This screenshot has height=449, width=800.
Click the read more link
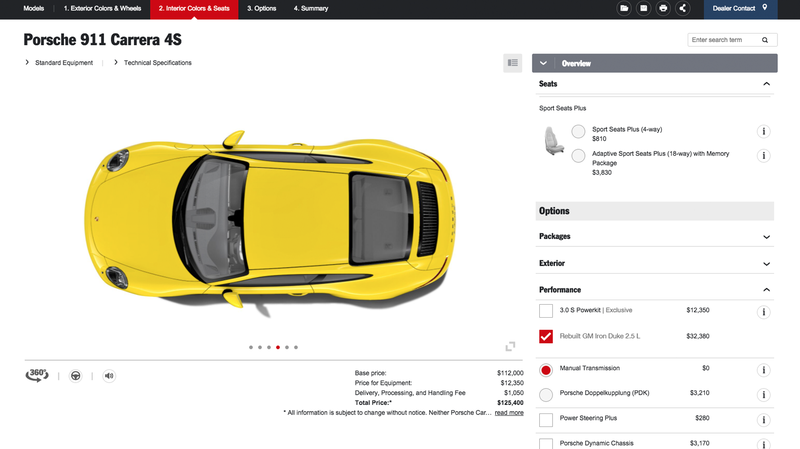509,413
